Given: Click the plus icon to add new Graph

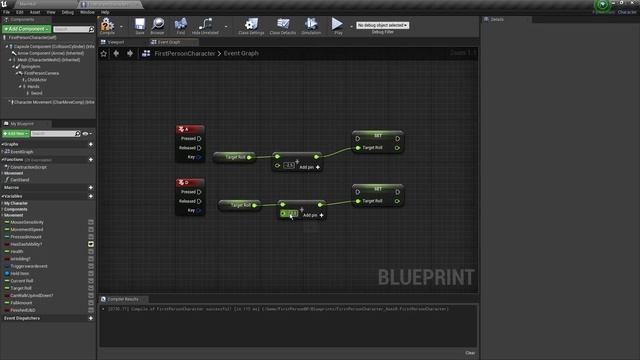Looking at the screenshot, I should 91,144.
